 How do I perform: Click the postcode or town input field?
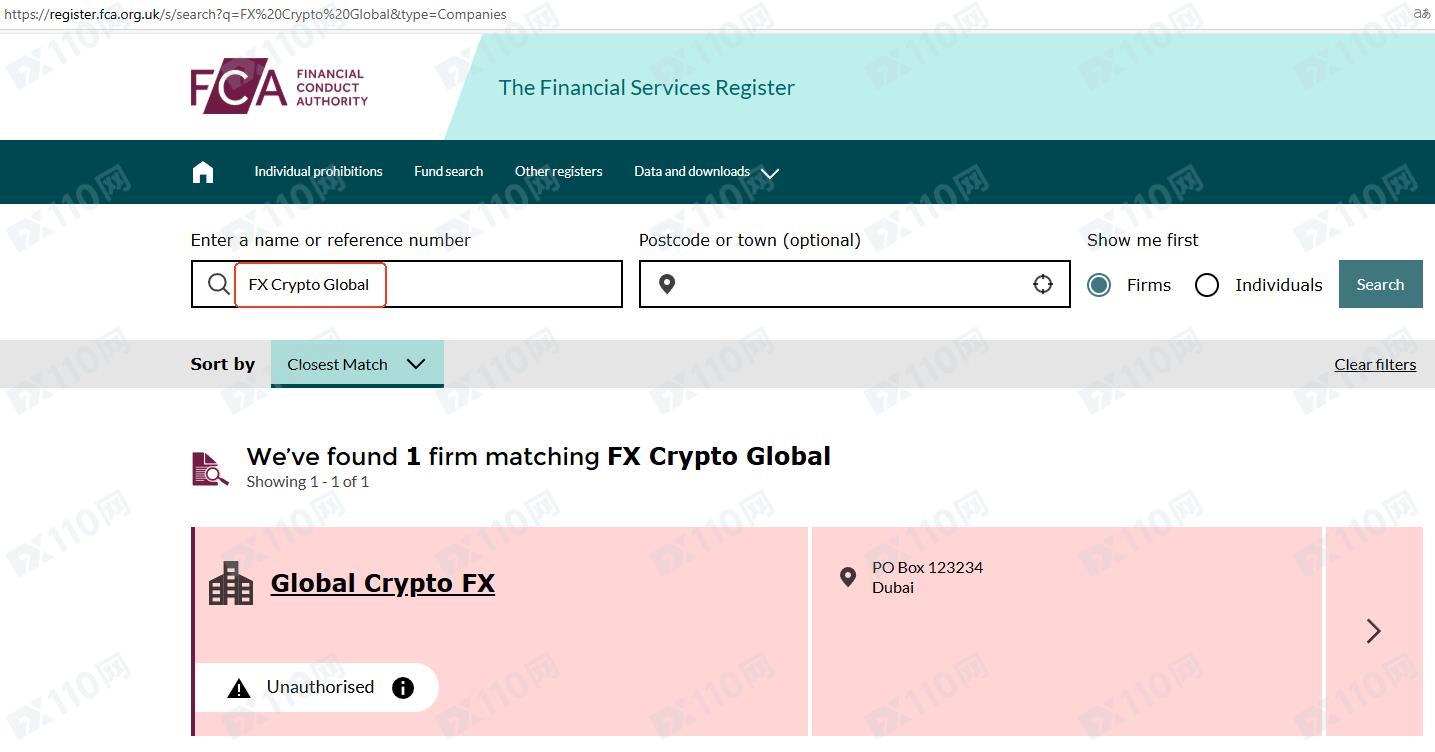tap(850, 284)
